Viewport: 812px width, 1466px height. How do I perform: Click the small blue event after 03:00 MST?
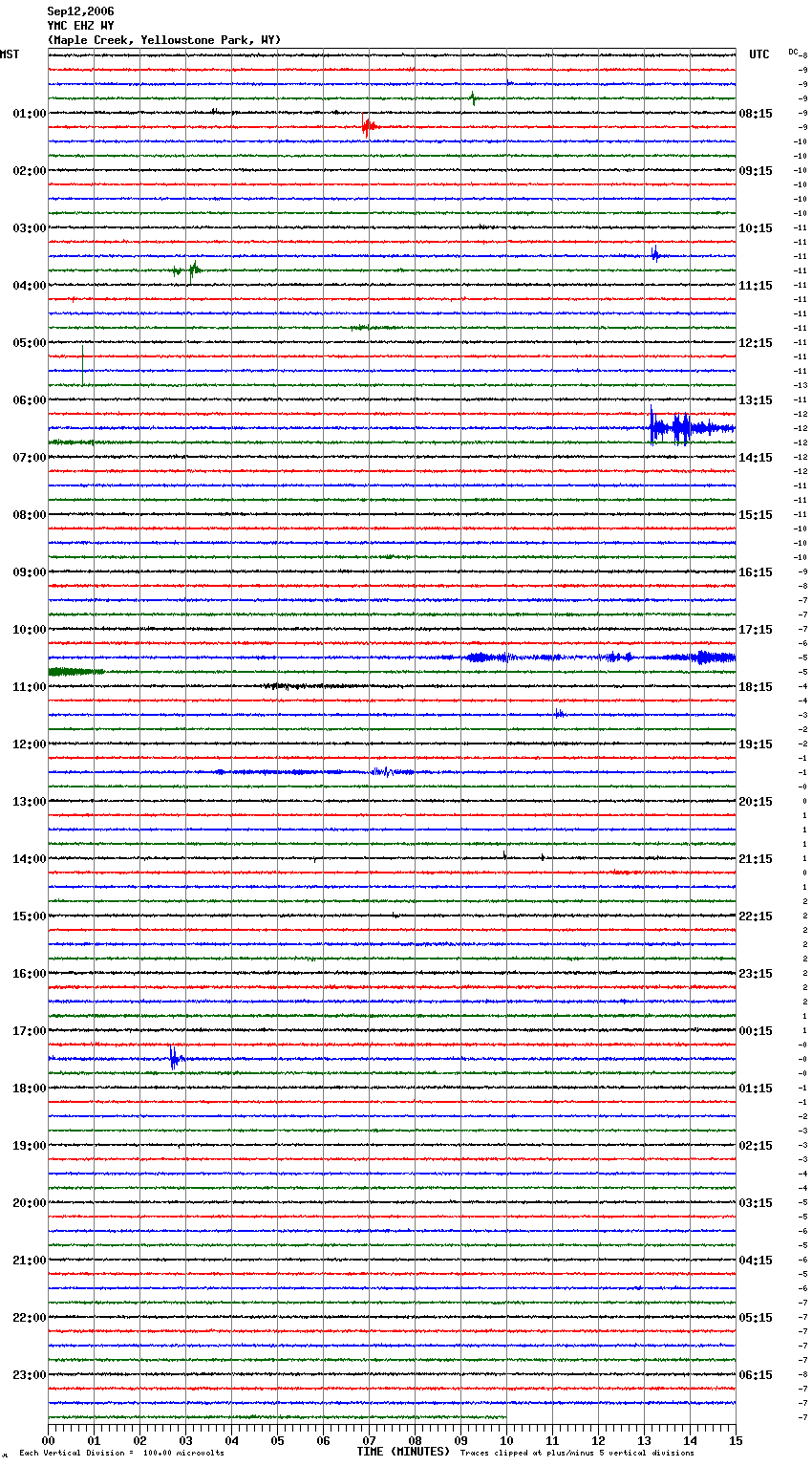(655, 255)
